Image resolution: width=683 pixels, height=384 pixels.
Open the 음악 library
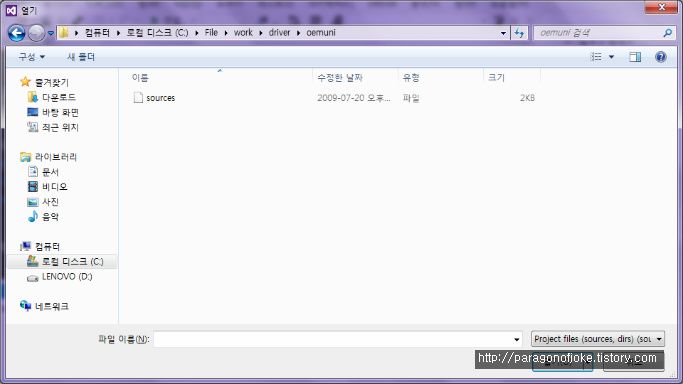click(x=50, y=217)
